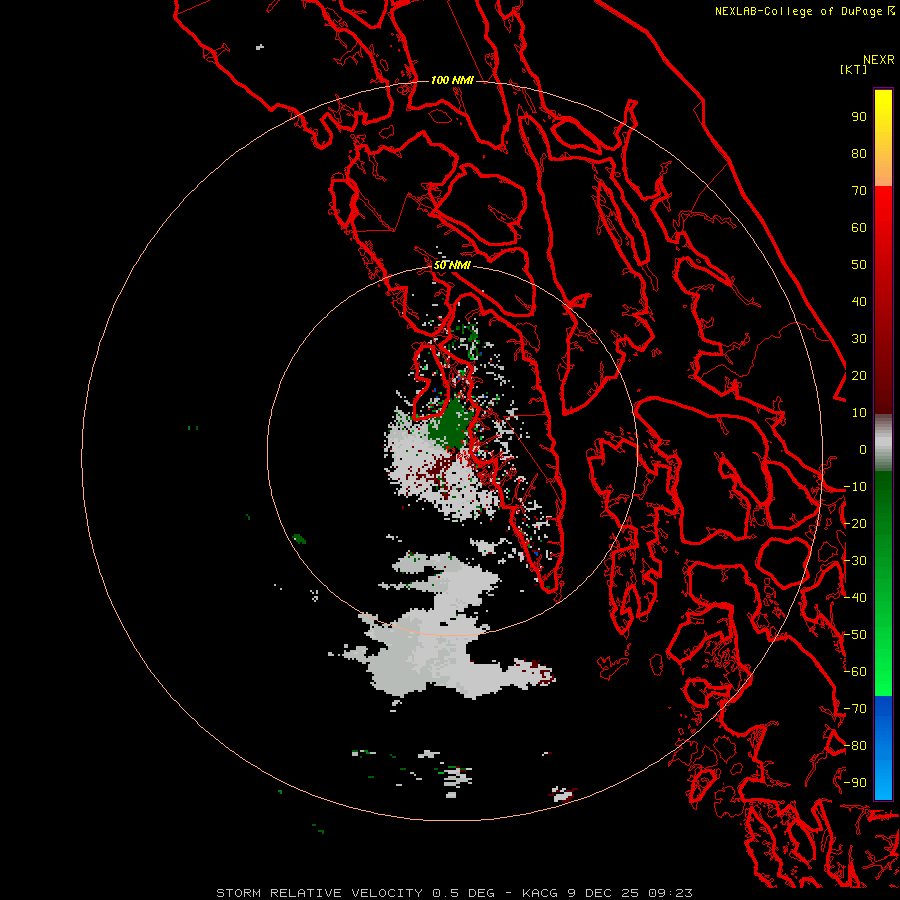Viewport: 900px width, 900px height.
Task: Click the [KT] units label
Action: (853, 69)
